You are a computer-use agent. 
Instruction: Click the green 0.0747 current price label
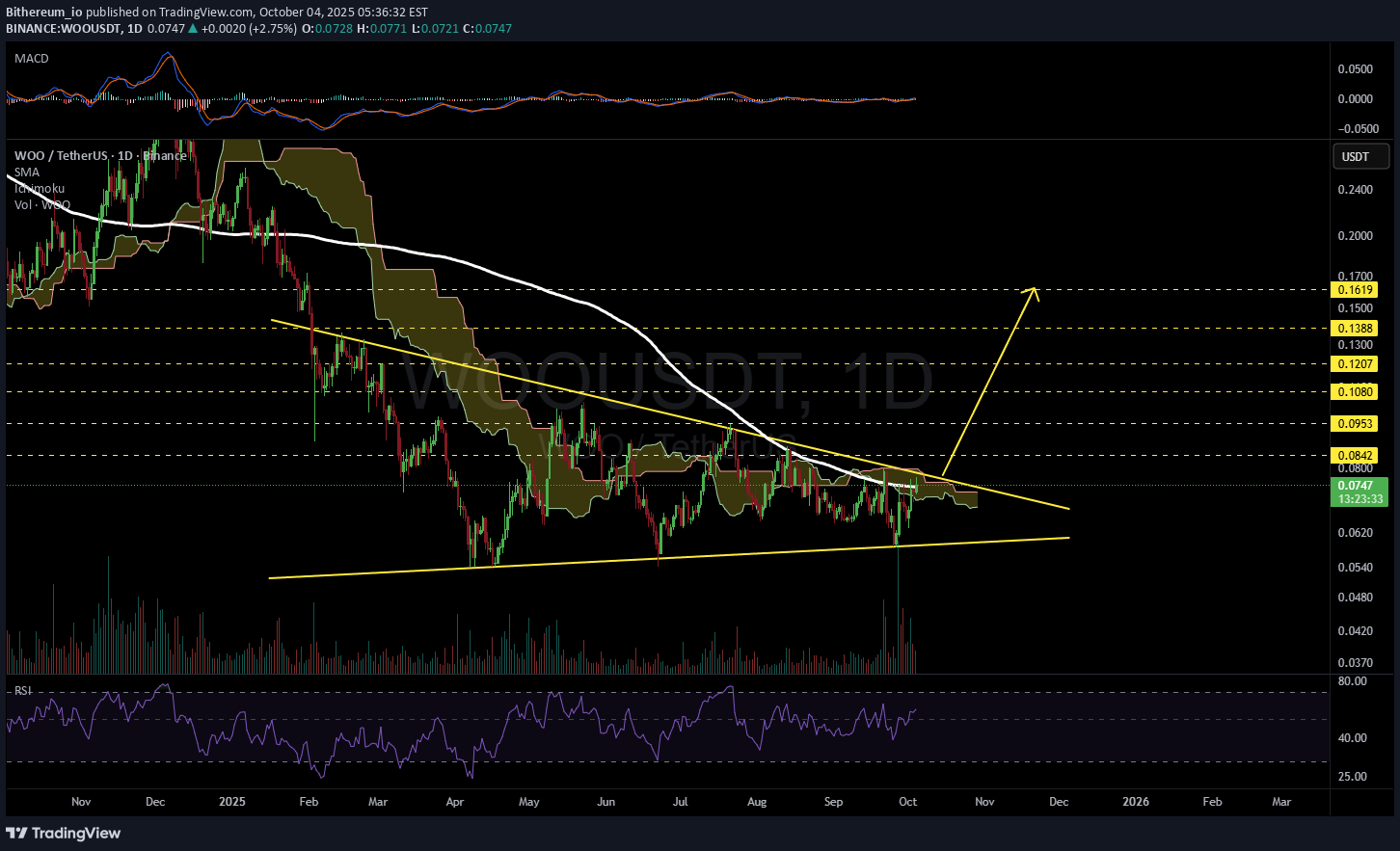click(1358, 486)
